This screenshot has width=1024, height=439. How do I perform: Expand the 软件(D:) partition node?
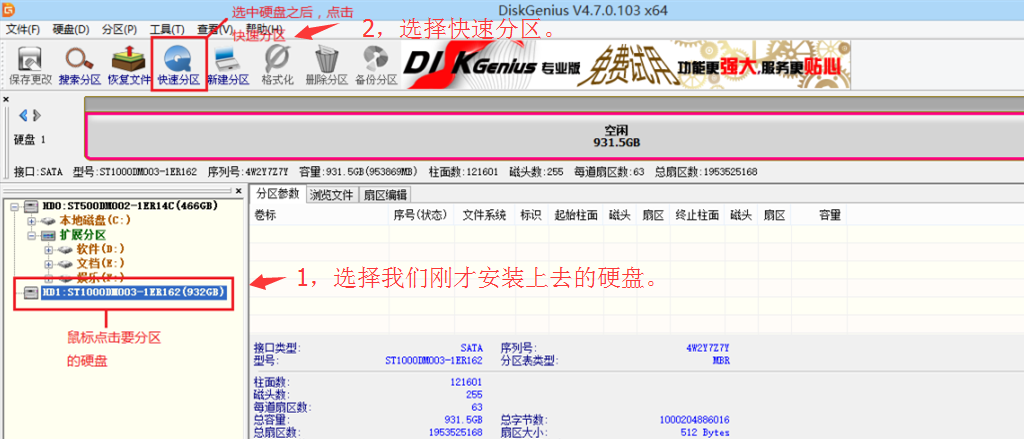[x=49, y=249]
